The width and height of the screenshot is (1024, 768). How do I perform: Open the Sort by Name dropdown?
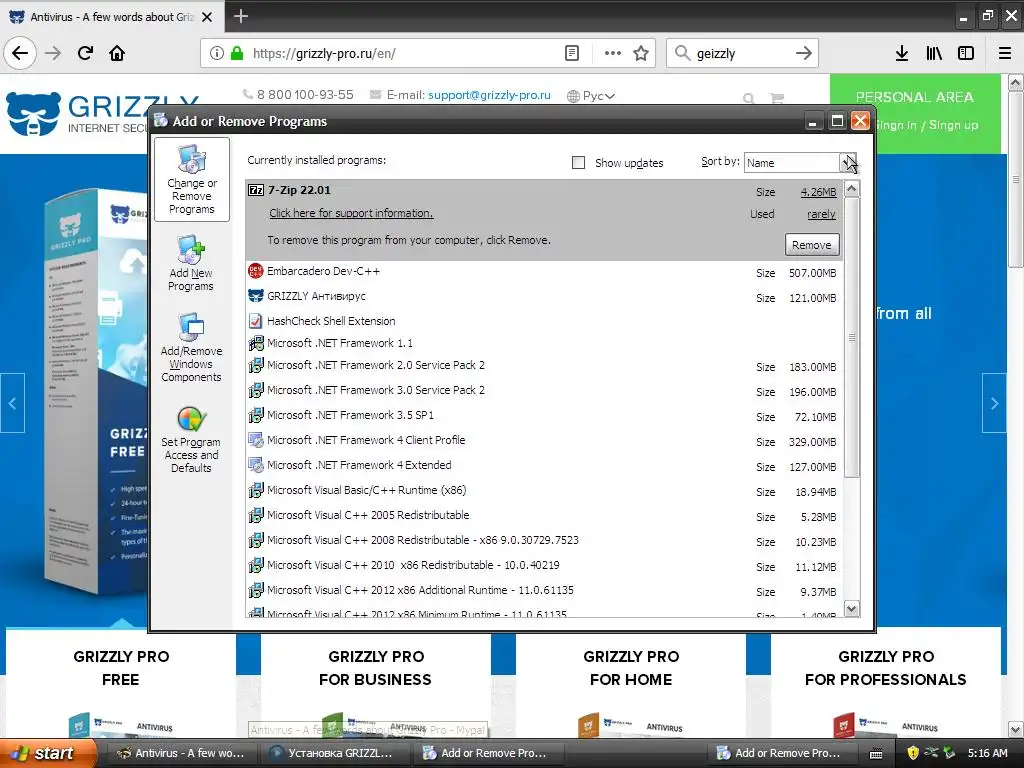801,163
